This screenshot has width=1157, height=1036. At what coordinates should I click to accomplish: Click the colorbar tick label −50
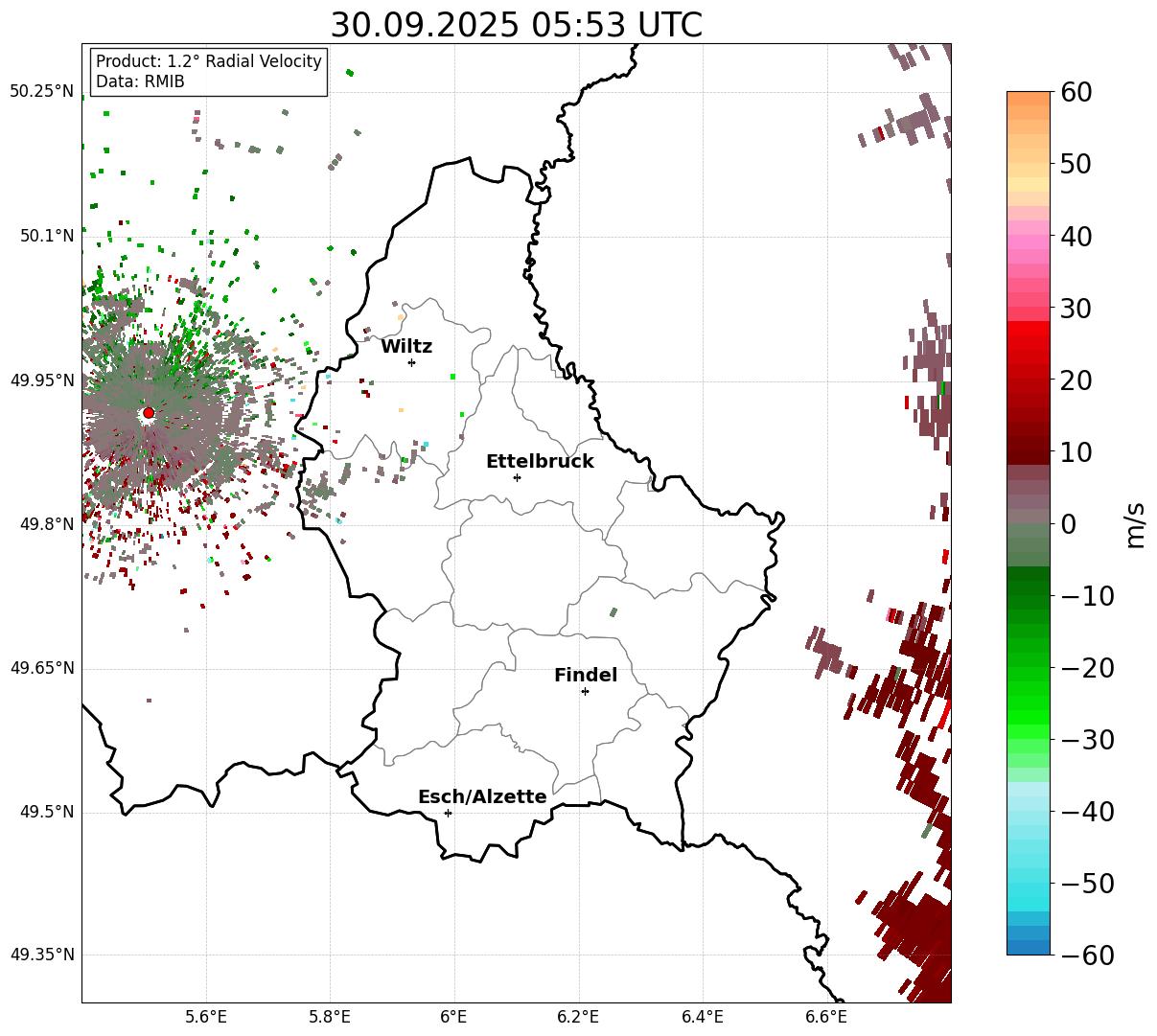click(1086, 884)
